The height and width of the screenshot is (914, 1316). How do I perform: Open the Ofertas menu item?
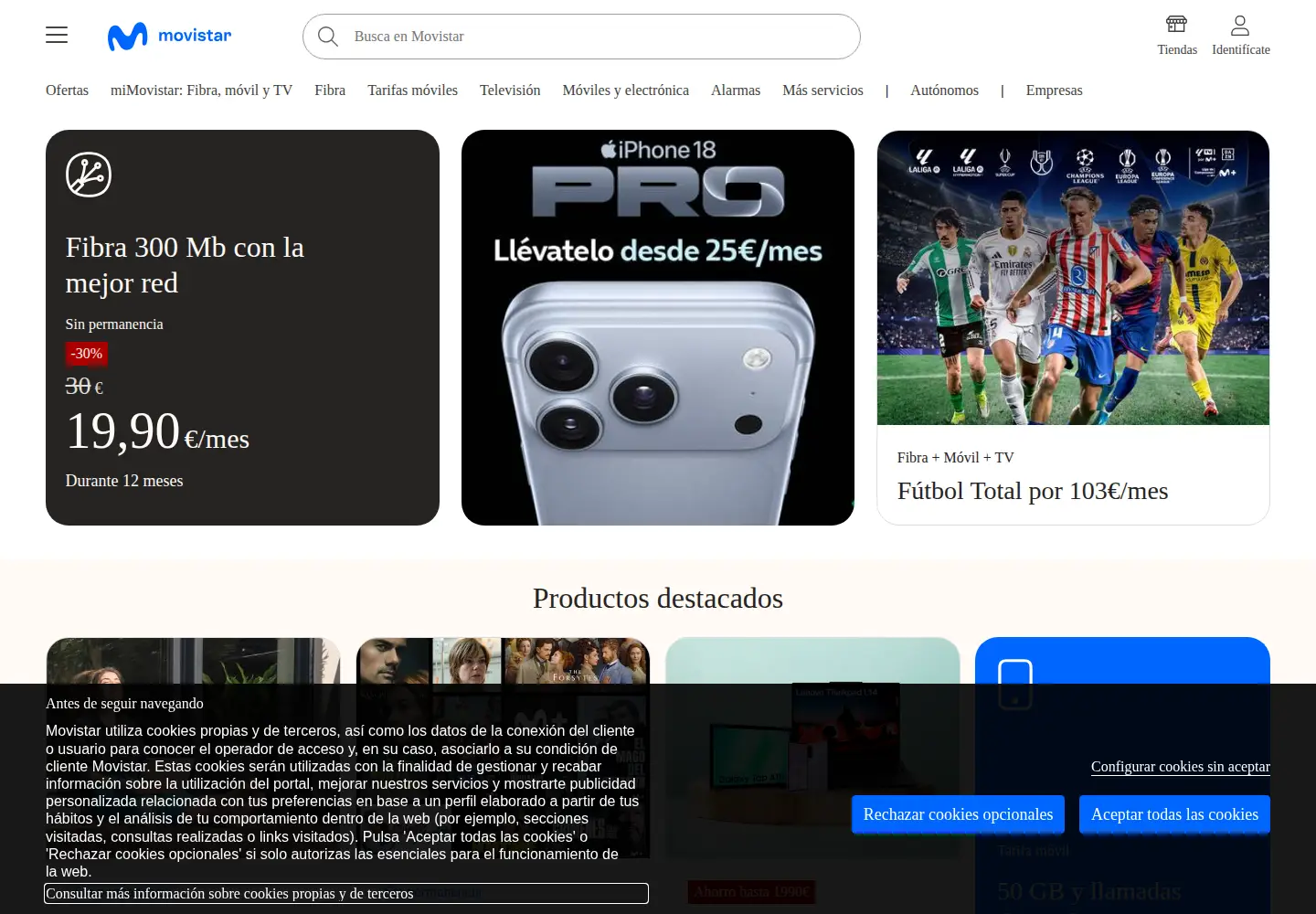tap(68, 90)
